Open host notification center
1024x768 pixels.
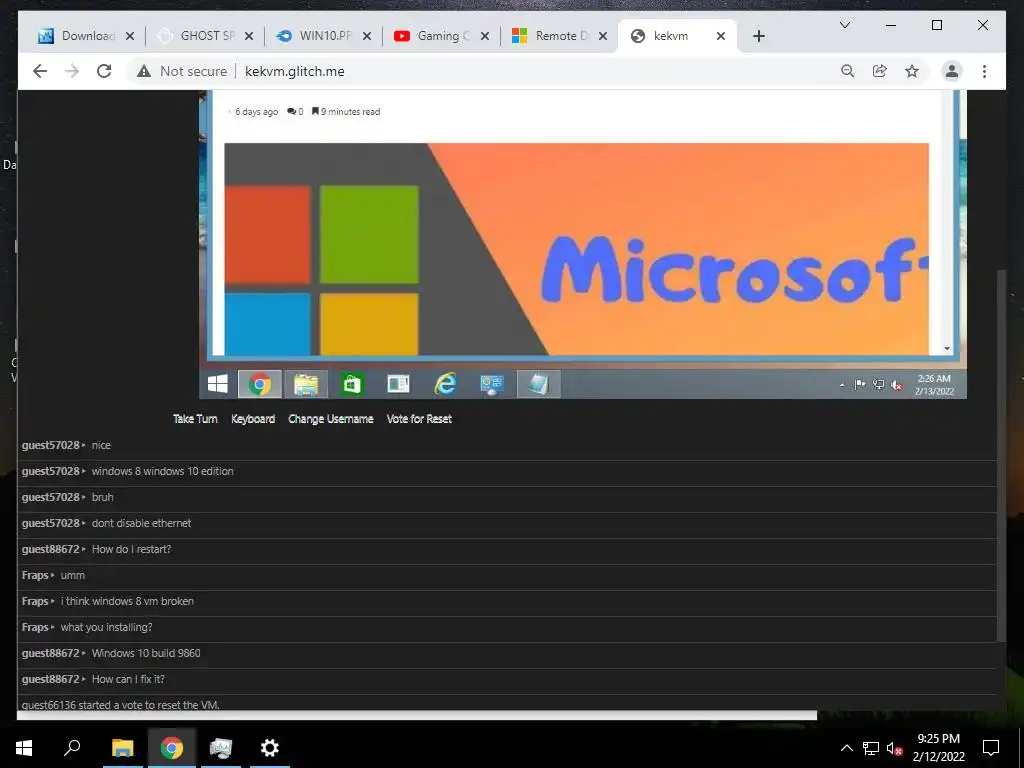991,748
